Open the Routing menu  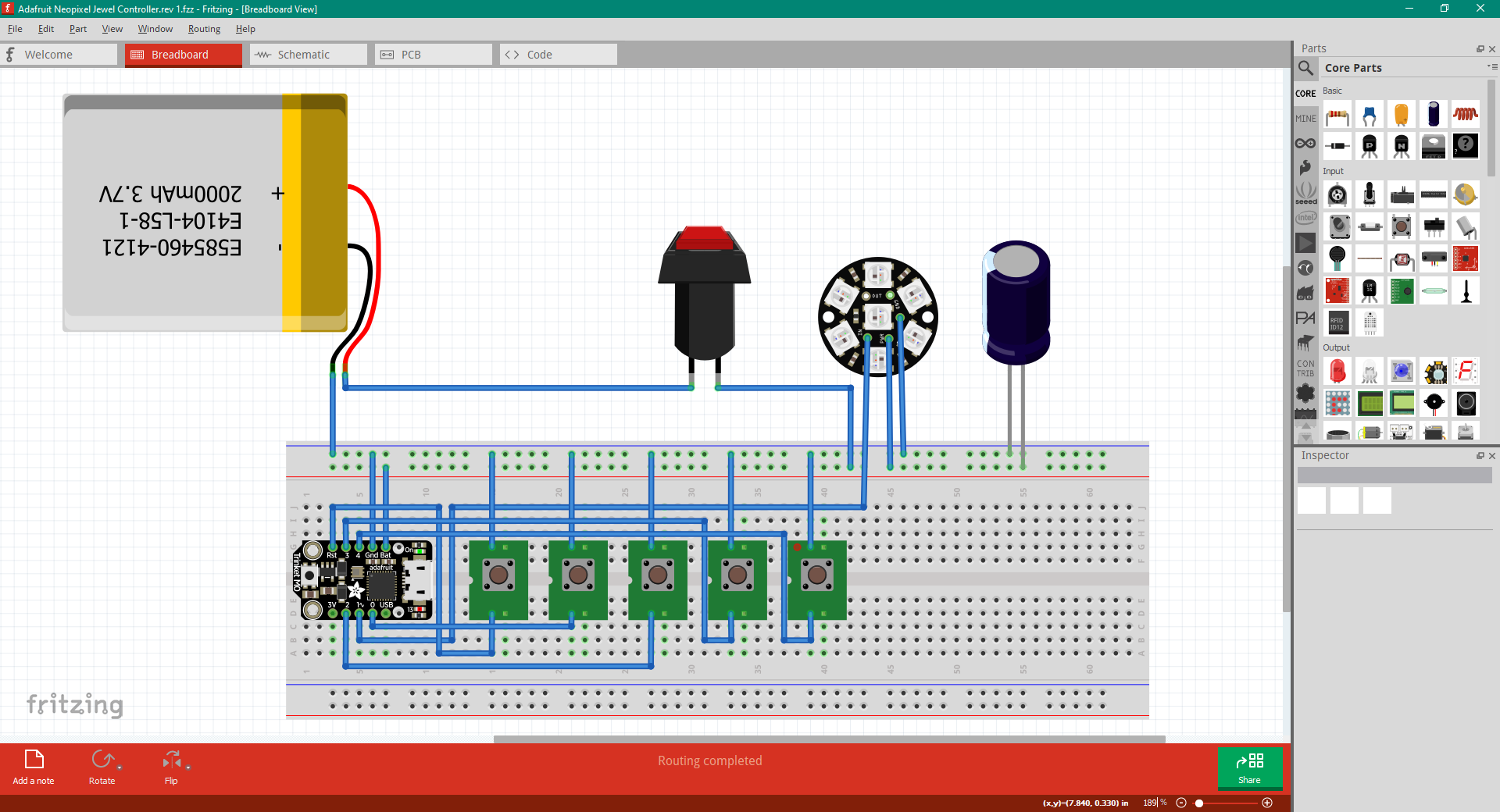click(204, 29)
